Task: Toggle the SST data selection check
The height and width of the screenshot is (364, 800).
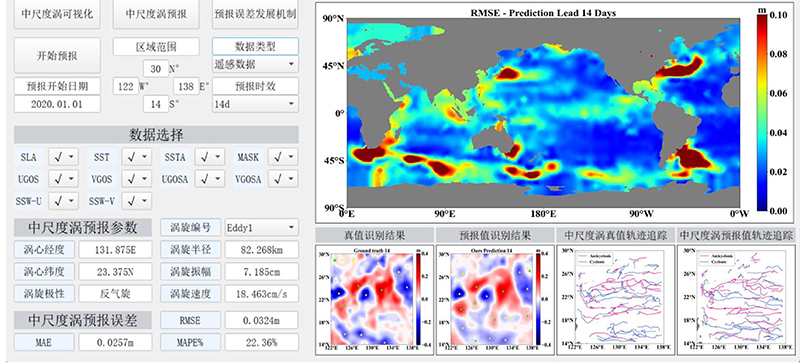Action: coord(137,157)
